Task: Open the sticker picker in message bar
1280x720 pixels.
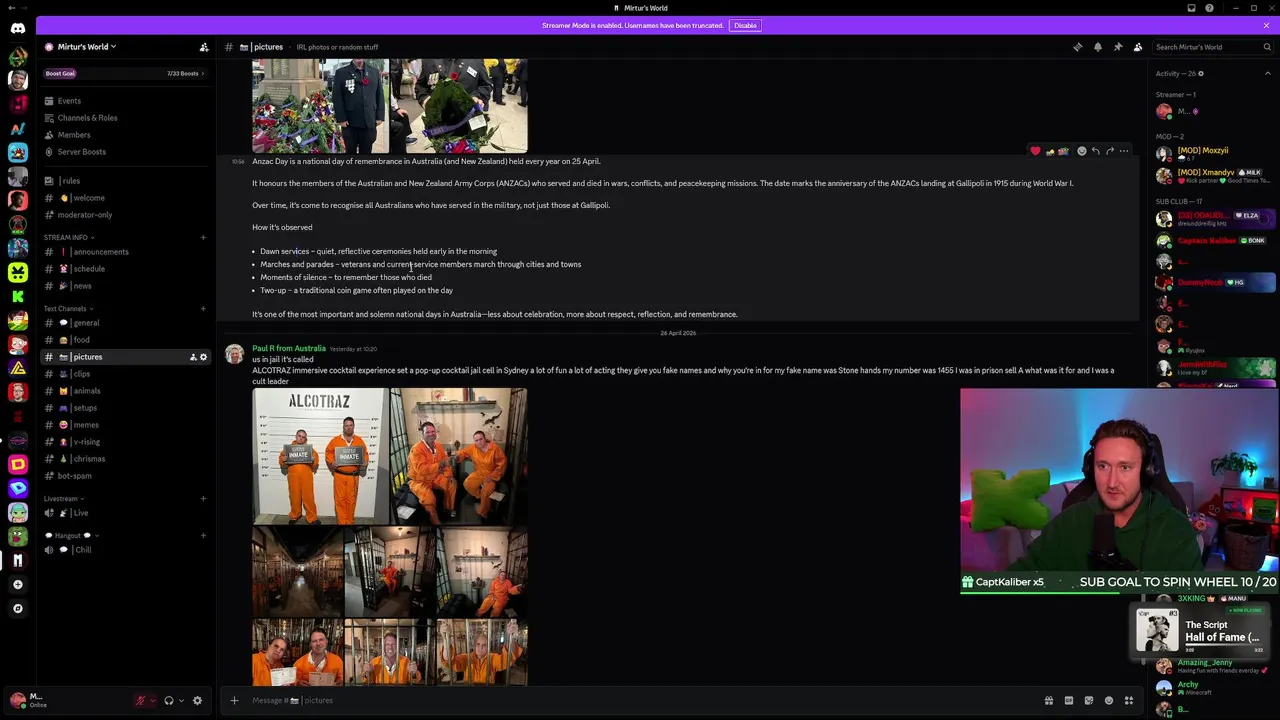Action: click(1088, 700)
